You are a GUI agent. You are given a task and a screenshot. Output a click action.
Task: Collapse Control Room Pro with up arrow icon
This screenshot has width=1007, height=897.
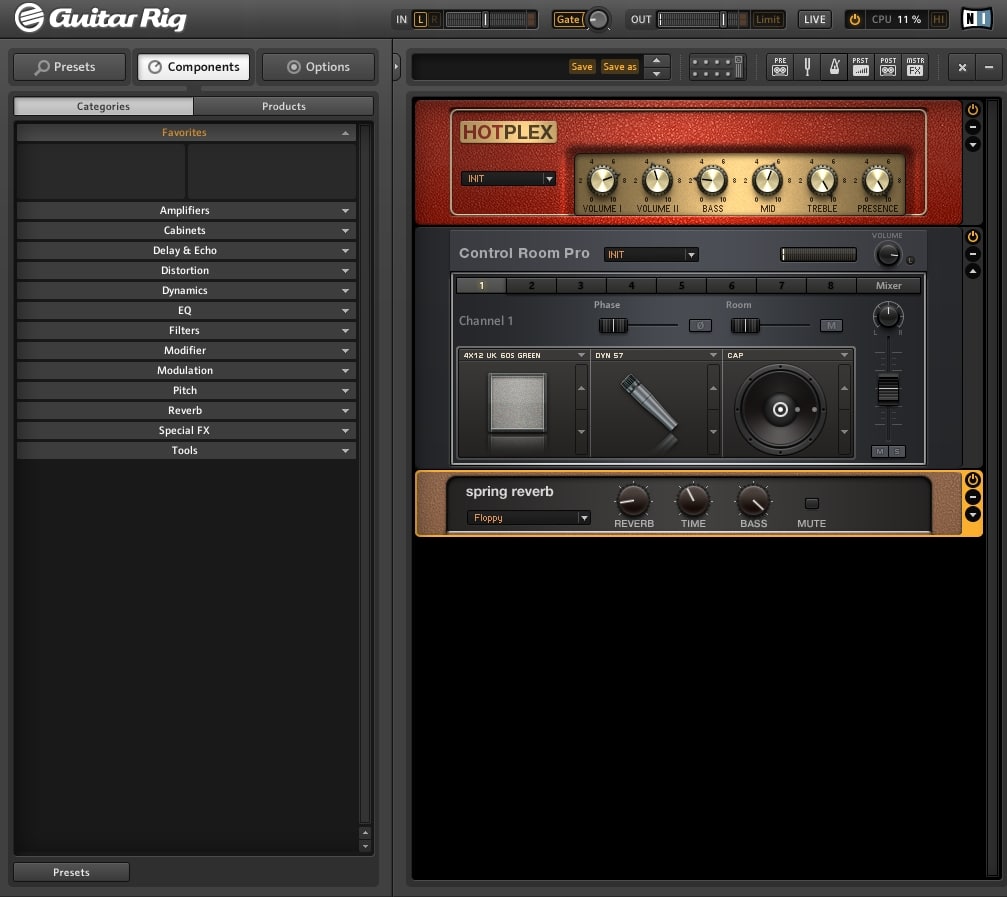[x=973, y=272]
